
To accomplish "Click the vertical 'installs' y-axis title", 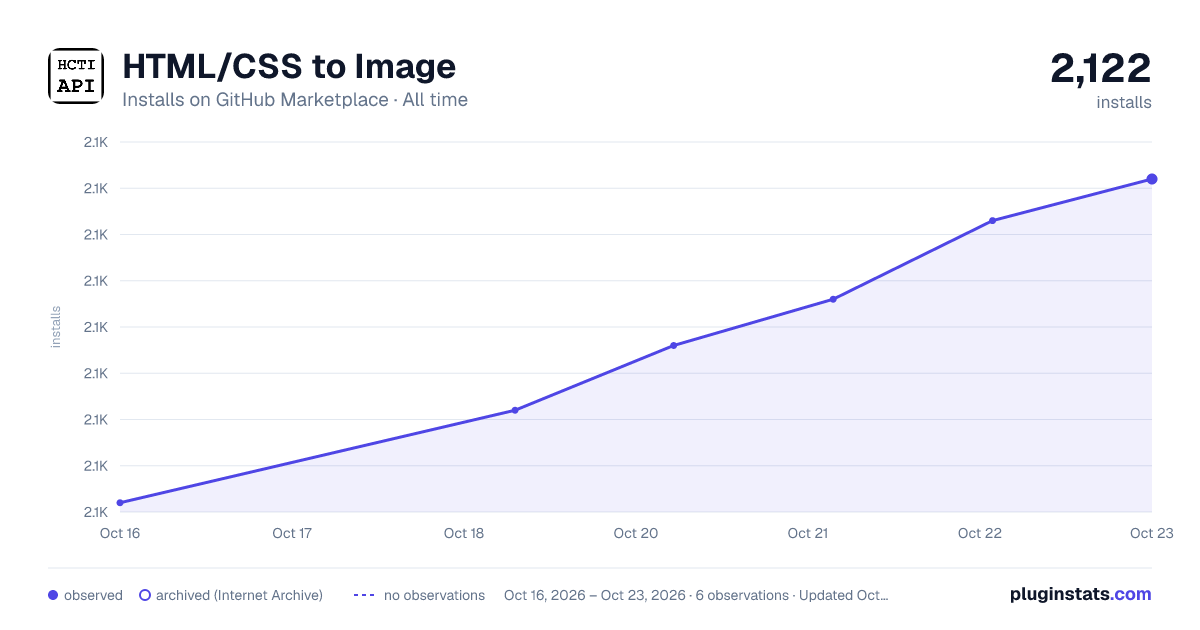I will coord(56,327).
